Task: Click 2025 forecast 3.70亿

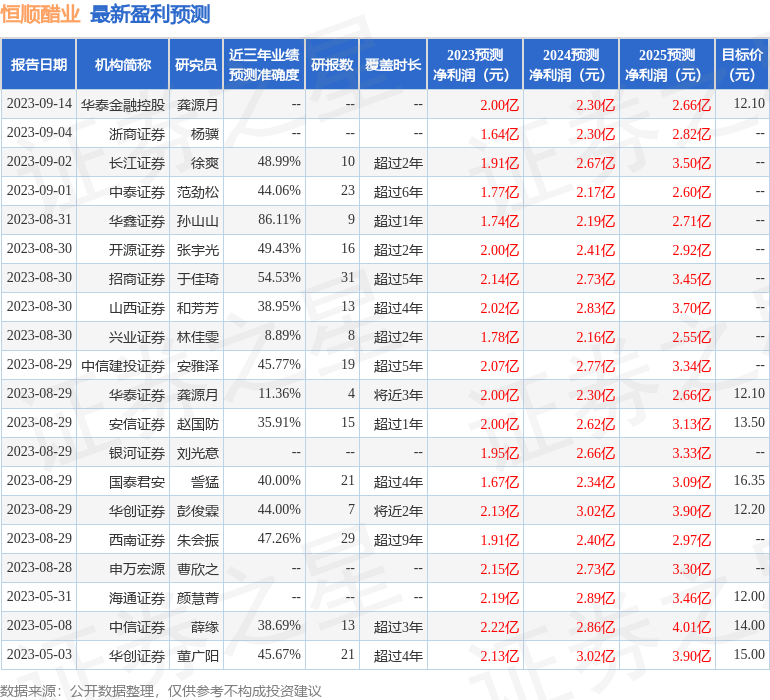Action: tap(691, 308)
